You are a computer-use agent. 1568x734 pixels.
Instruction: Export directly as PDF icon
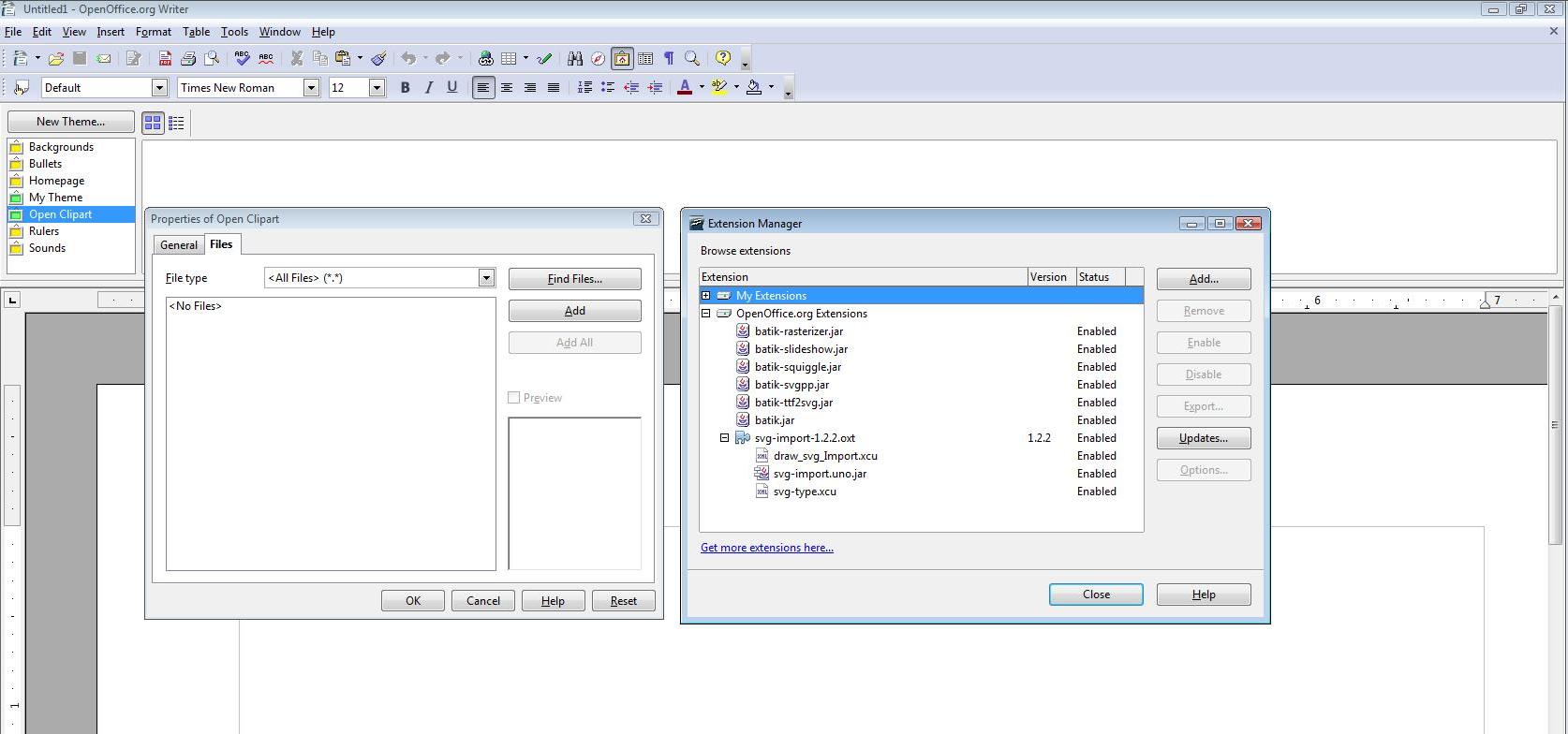tap(165, 58)
